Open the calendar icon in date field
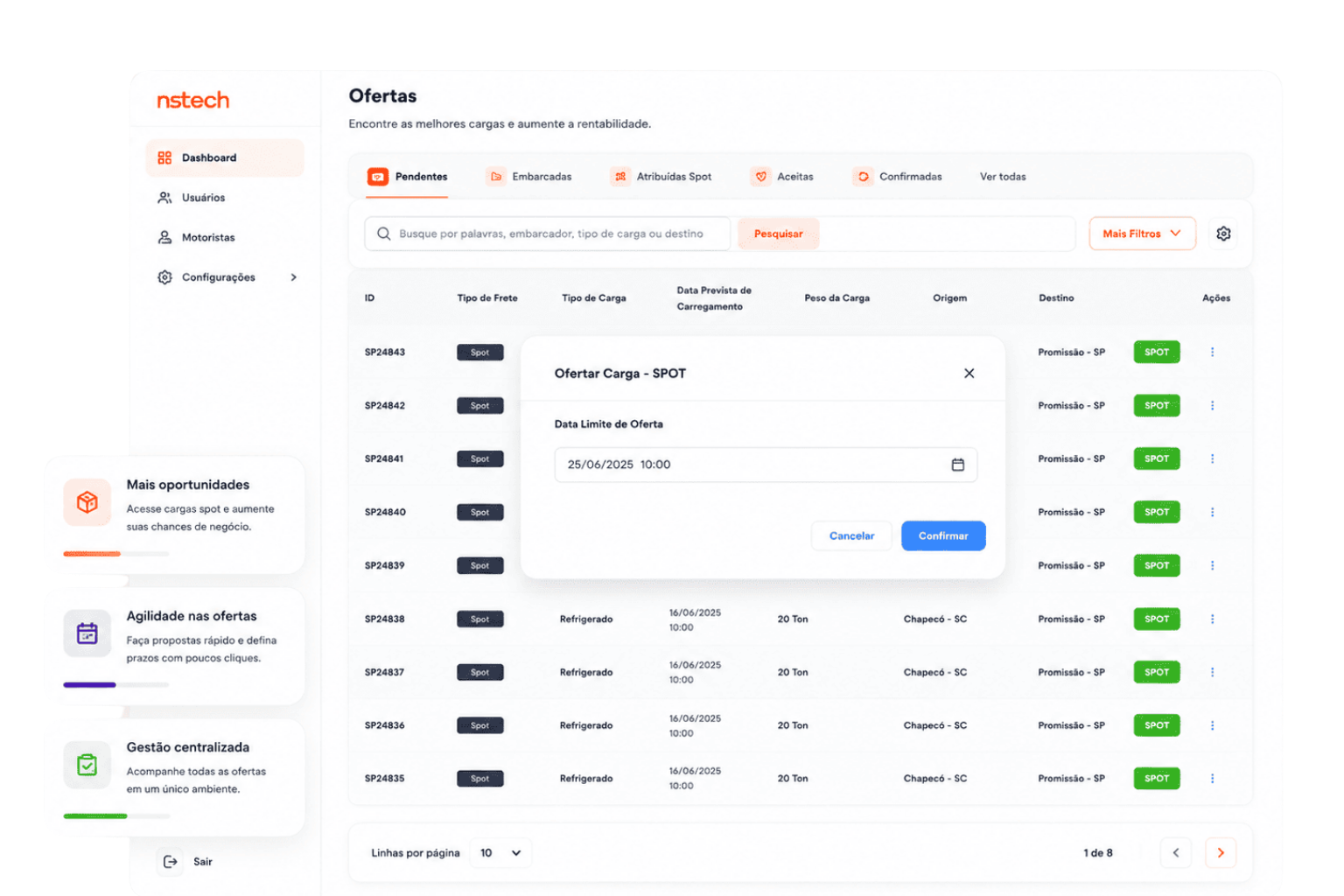Image resolution: width=1344 pixels, height=896 pixels. click(x=957, y=465)
